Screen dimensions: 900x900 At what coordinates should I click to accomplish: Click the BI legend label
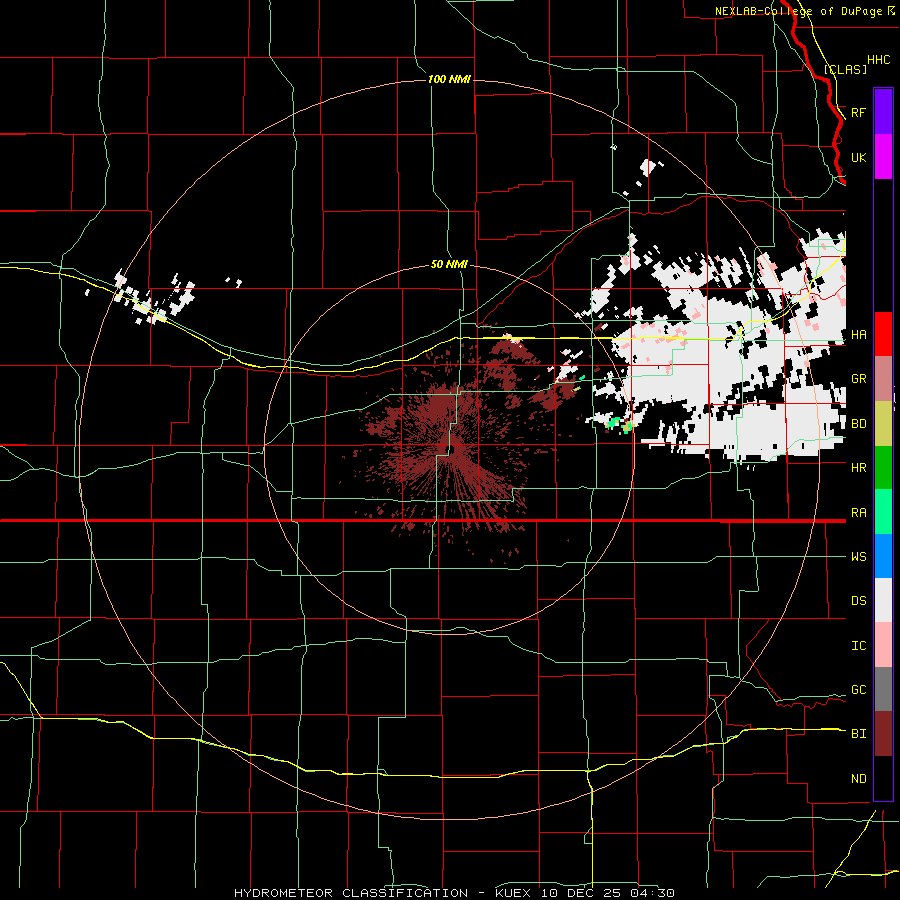click(x=858, y=734)
